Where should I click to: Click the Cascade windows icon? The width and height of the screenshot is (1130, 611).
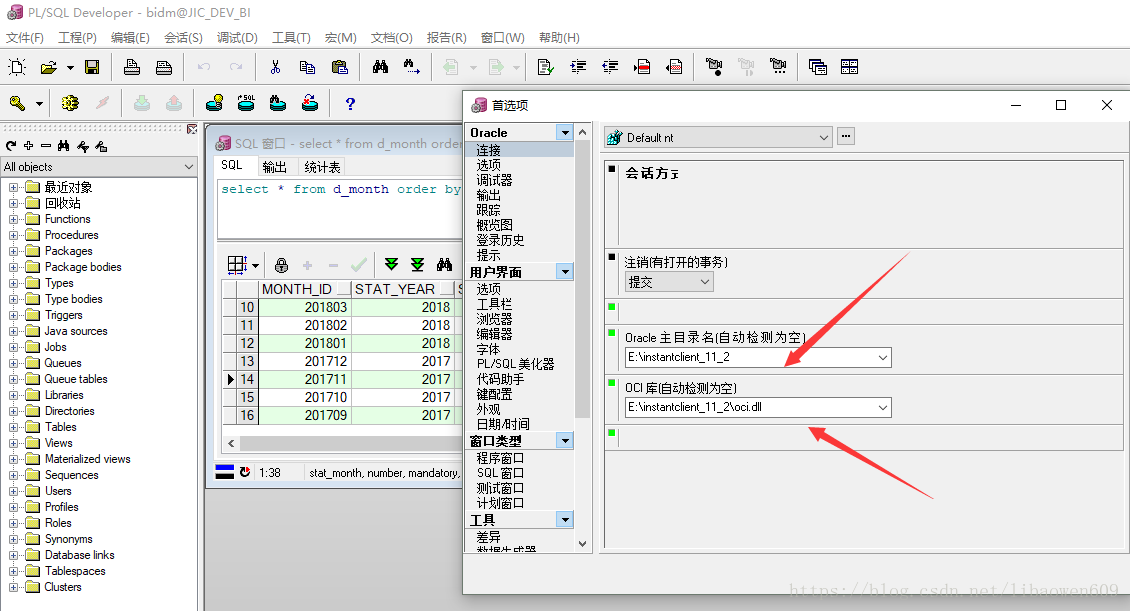click(x=817, y=67)
